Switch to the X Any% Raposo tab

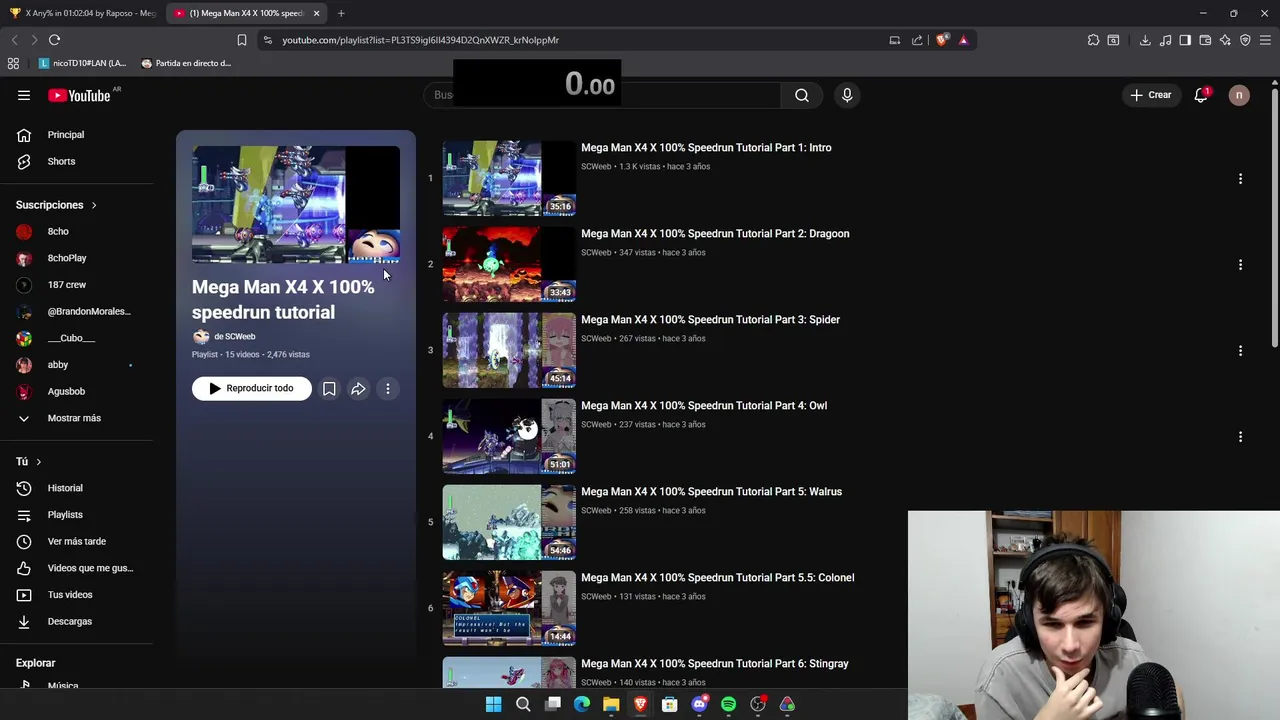(x=82, y=13)
